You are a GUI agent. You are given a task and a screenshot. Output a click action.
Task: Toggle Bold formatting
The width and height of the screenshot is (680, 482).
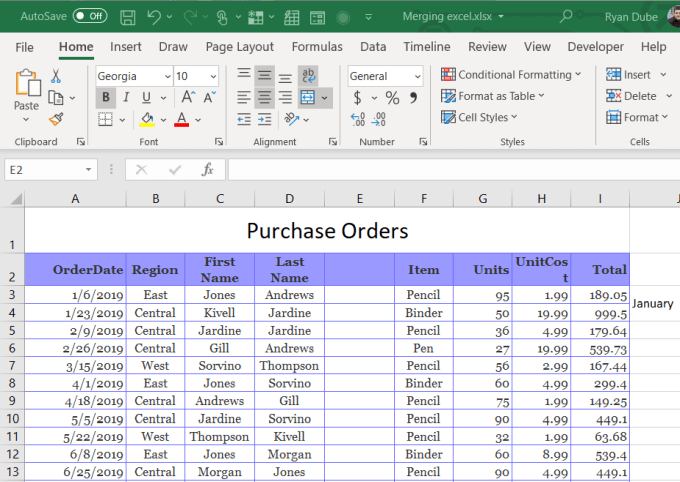106,97
